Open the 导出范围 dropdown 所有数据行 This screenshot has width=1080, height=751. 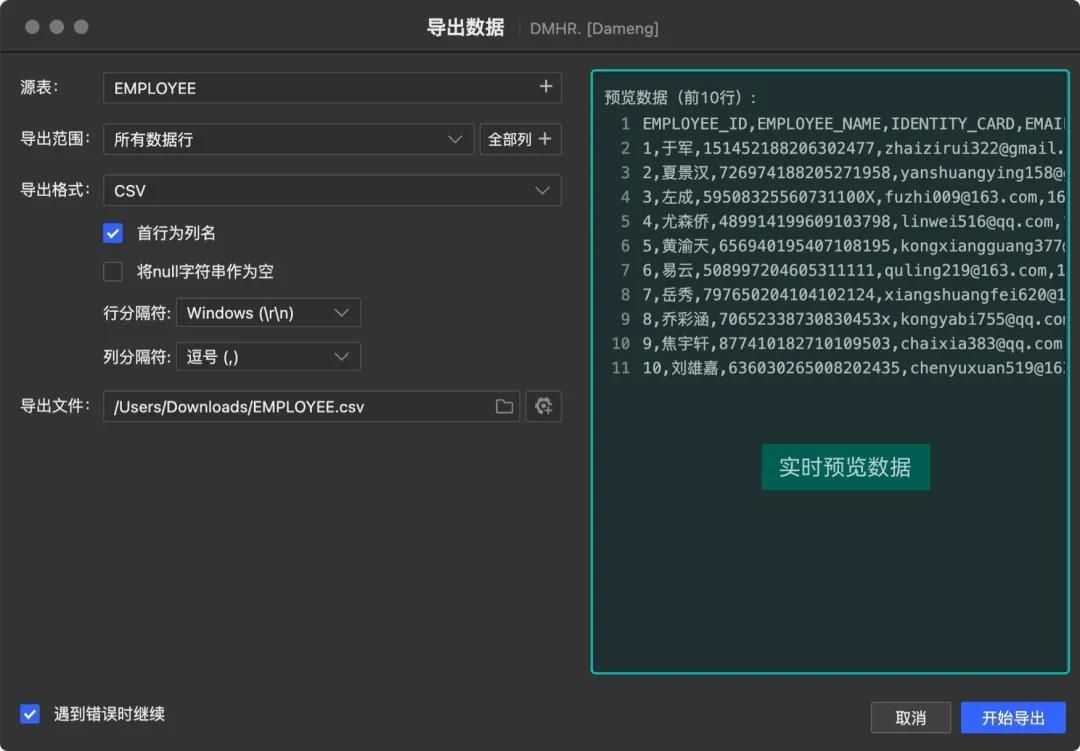coord(289,139)
